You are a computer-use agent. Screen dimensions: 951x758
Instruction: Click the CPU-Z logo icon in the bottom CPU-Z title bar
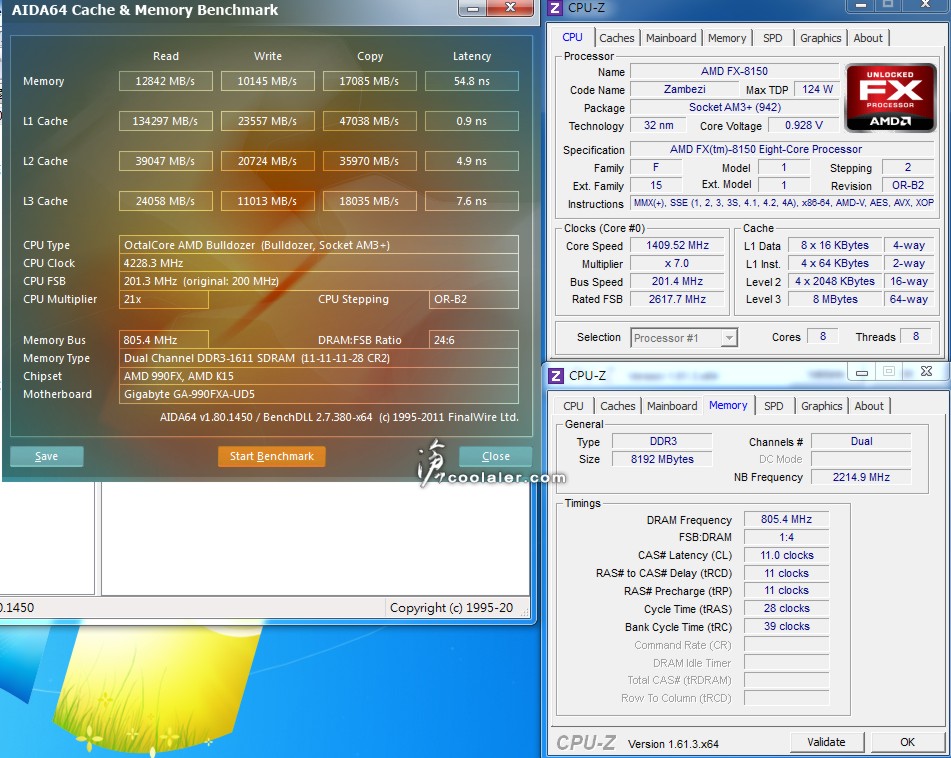(x=556, y=375)
